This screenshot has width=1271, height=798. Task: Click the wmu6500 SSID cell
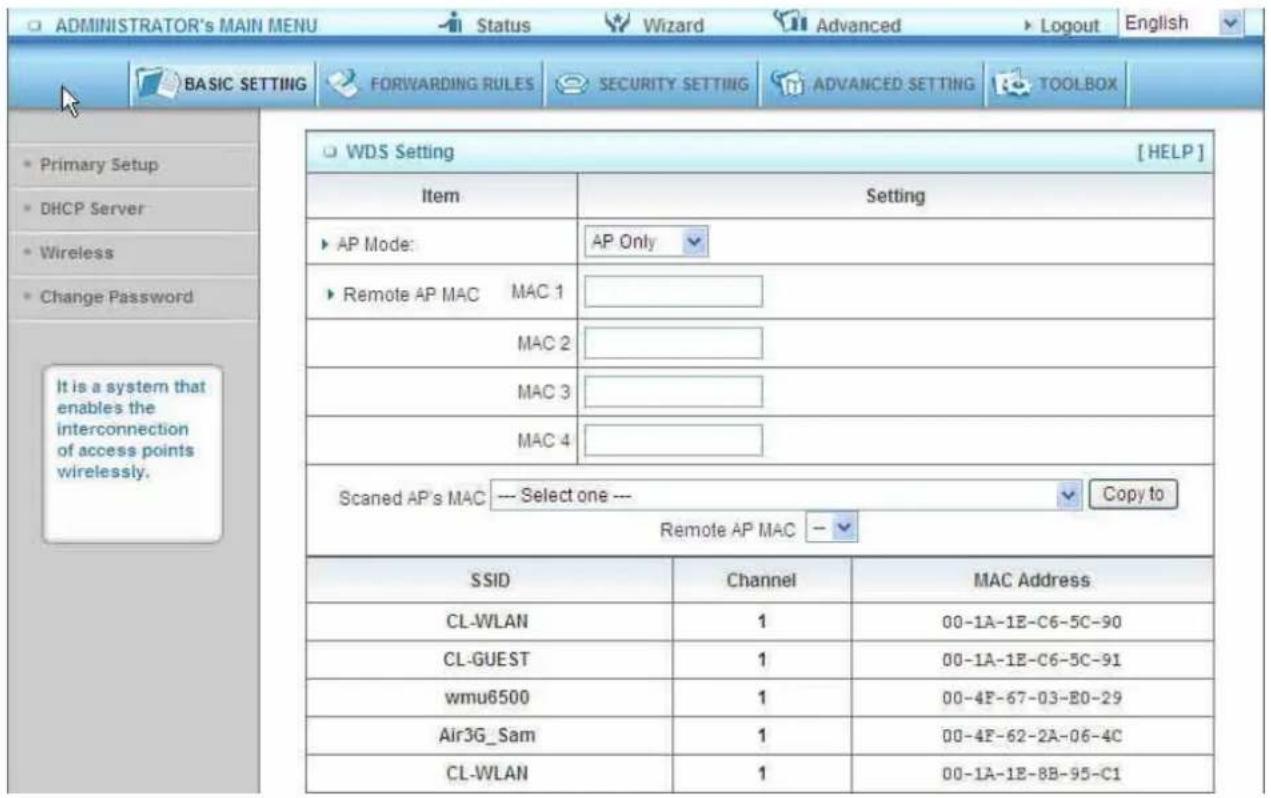click(490, 700)
